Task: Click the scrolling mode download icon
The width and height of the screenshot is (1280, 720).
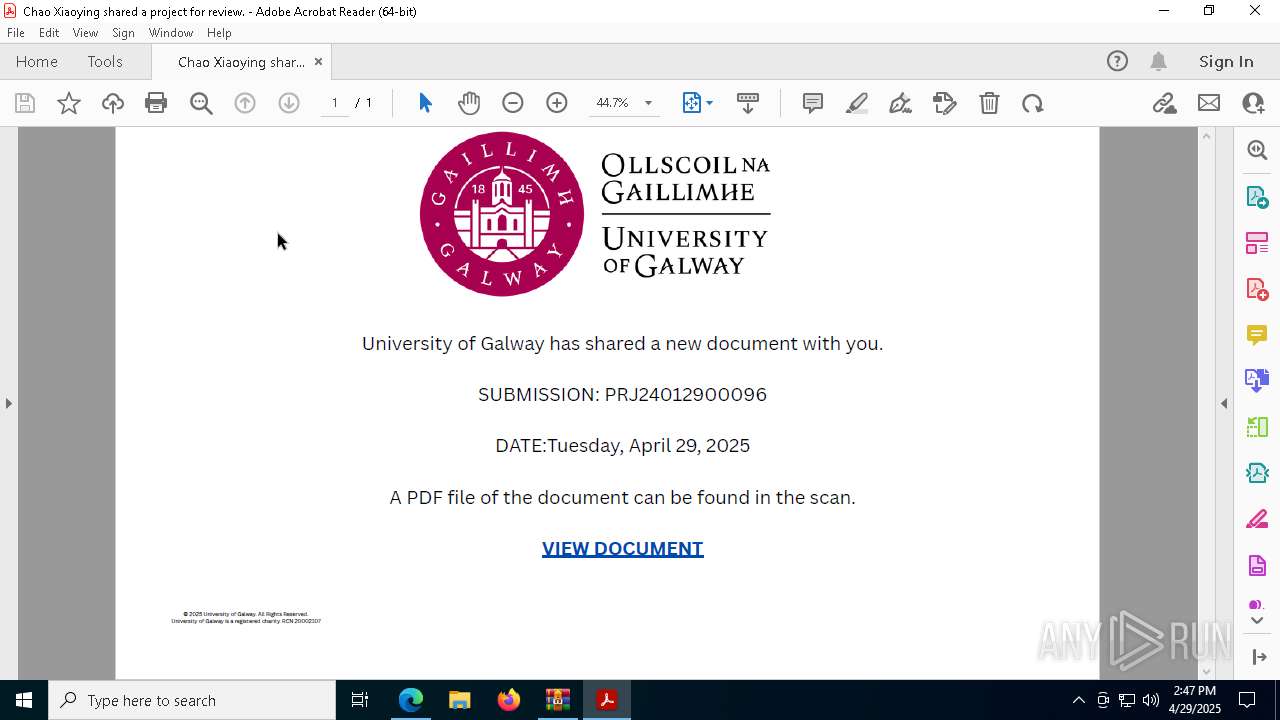Action: pyautogui.click(x=748, y=103)
